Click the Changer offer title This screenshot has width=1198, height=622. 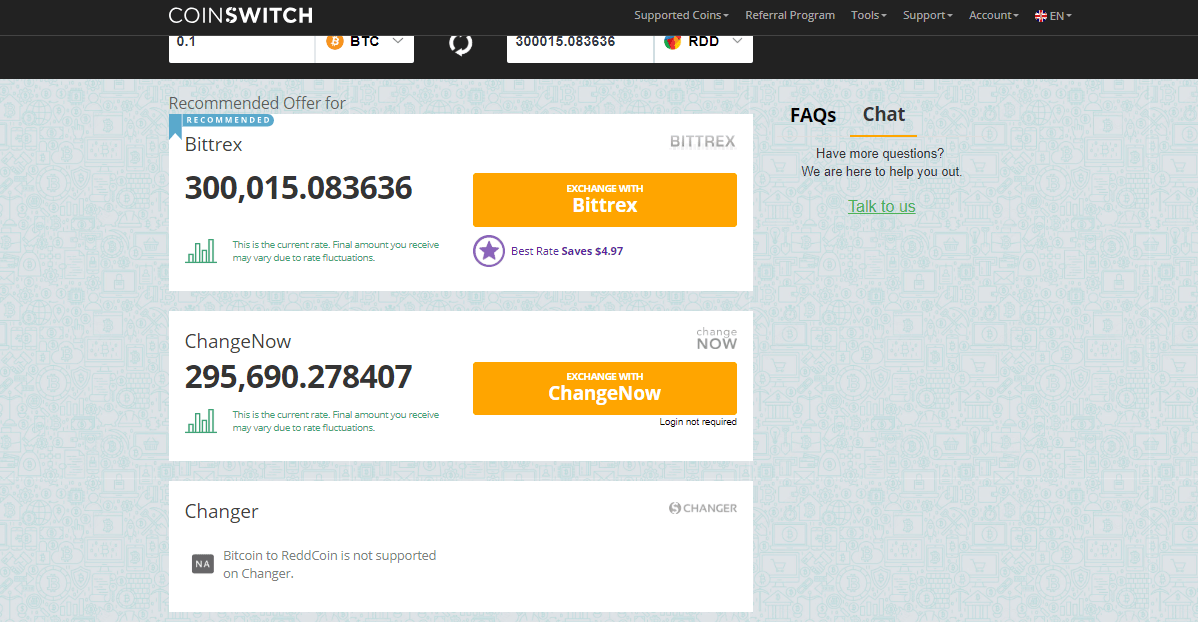coord(222,511)
